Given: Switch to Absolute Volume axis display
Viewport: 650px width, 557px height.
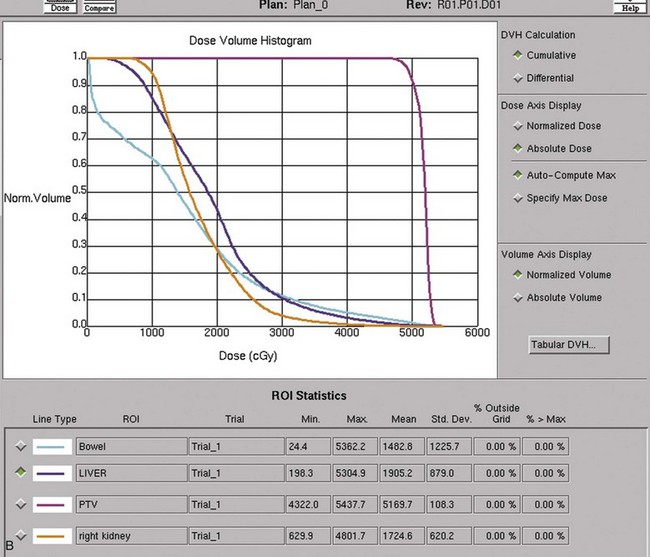Looking at the screenshot, I should (x=517, y=297).
